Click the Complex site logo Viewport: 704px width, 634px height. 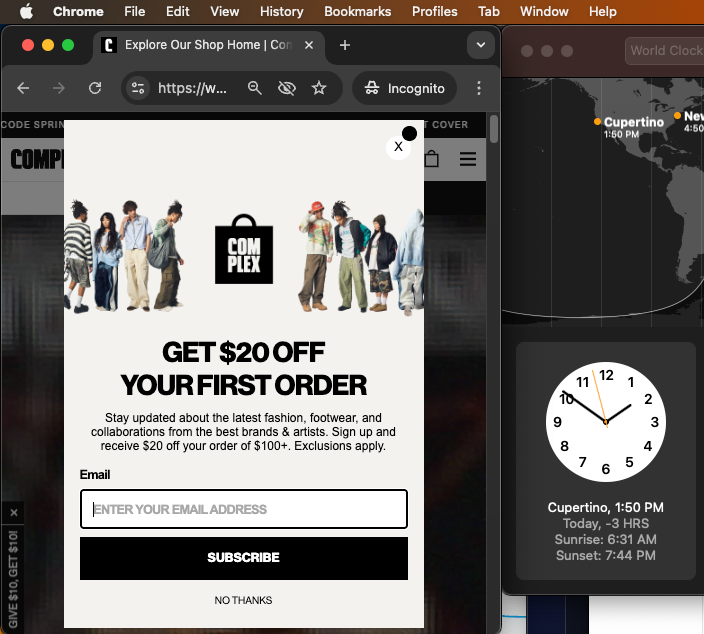[37, 159]
